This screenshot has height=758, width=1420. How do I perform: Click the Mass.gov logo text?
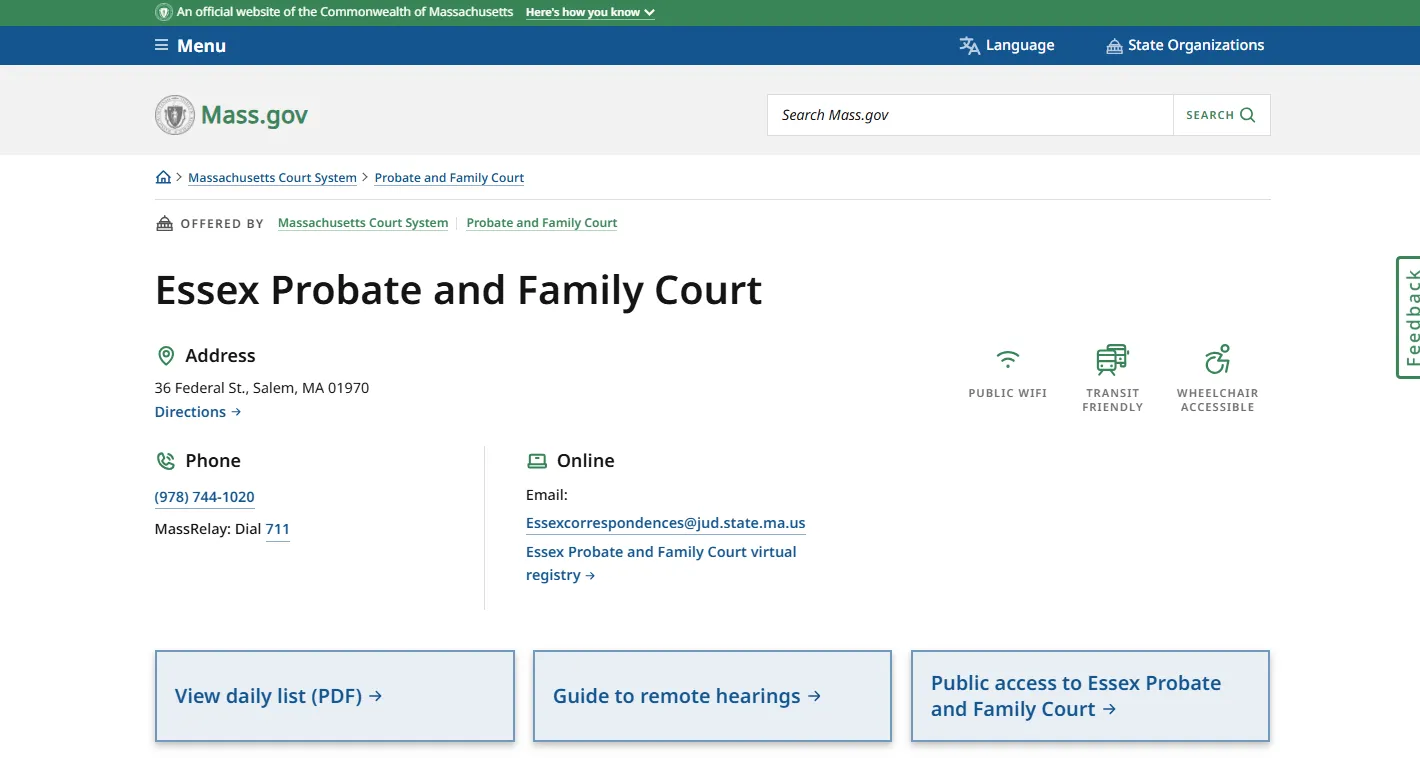[x=254, y=115]
